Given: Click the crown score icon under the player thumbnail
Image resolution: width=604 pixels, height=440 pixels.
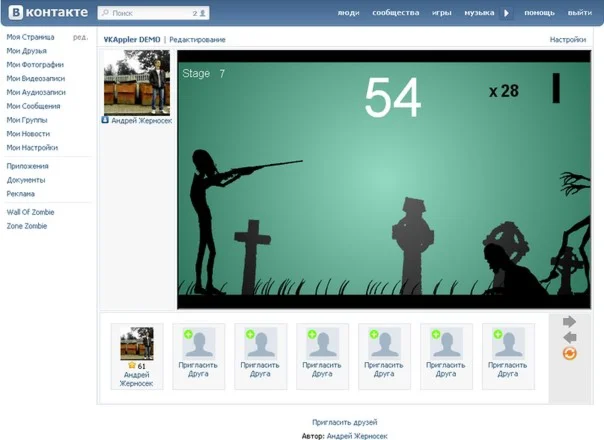Looking at the screenshot, I should [129, 366].
